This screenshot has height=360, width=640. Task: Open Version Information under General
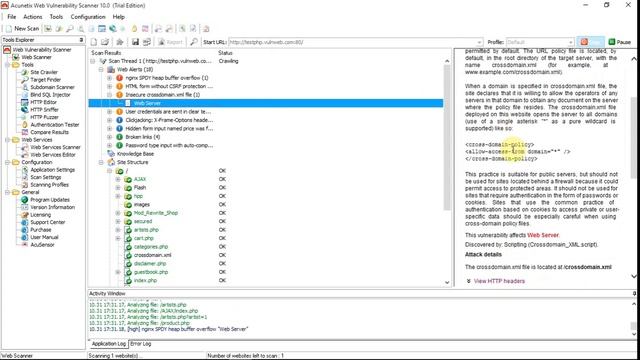point(52,207)
